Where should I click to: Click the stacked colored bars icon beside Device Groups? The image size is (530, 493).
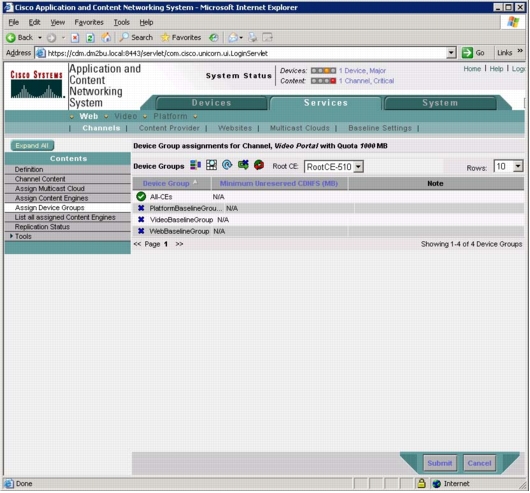195,165
